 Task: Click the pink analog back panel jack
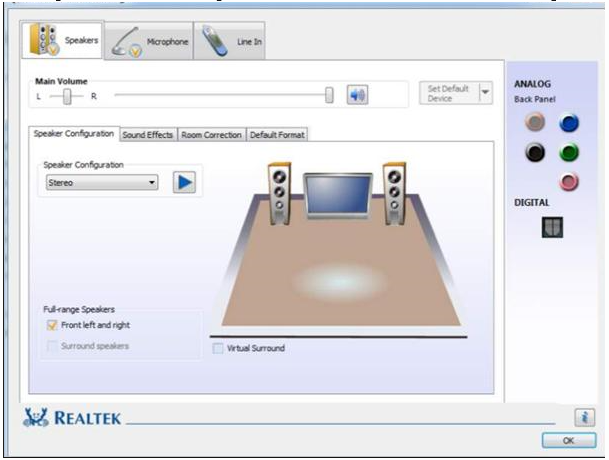[569, 181]
